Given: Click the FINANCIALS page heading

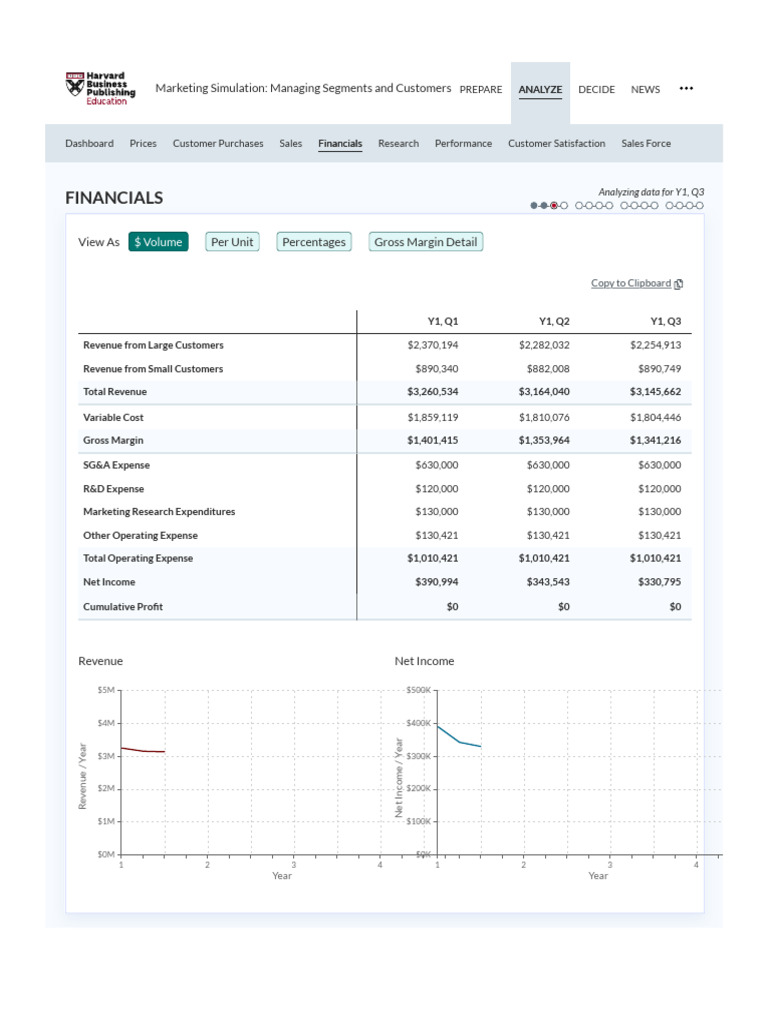Looking at the screenshot, I should [114, 198].
